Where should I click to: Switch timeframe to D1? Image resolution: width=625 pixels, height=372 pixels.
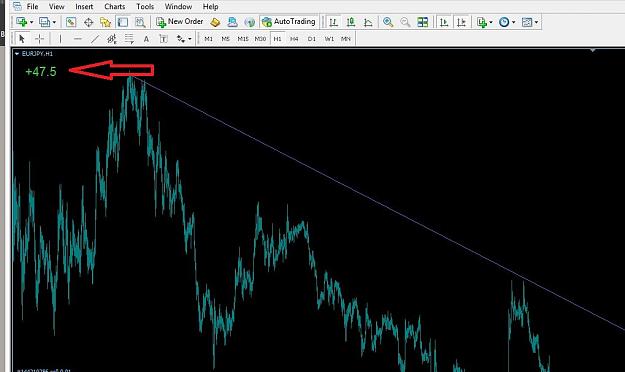point(312,39)
